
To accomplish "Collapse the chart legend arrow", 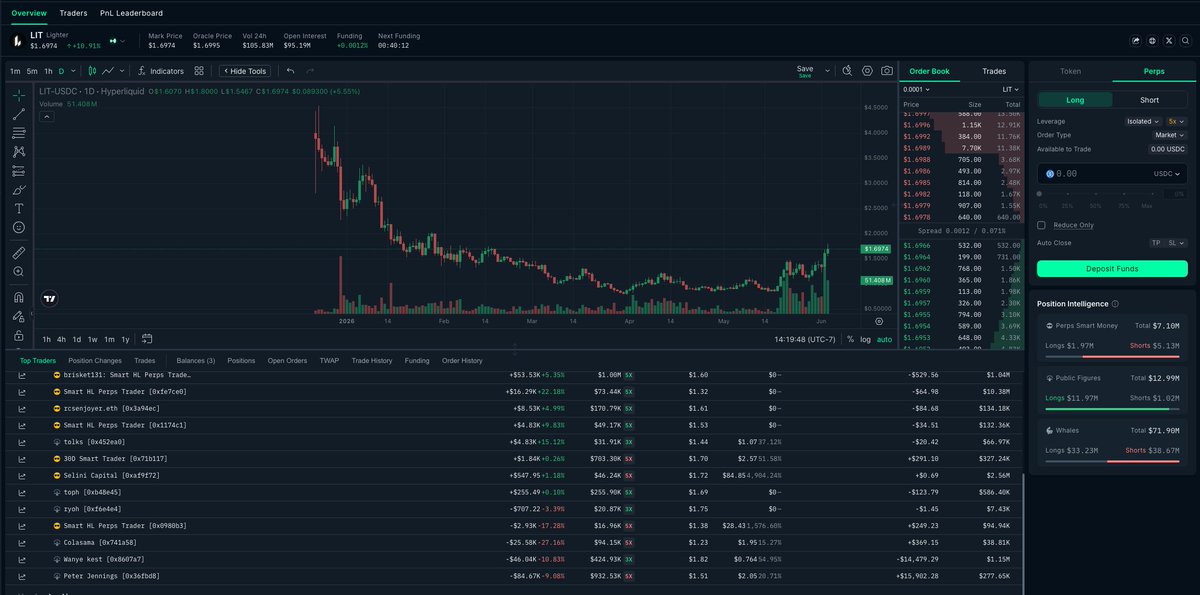I will 47,116.
